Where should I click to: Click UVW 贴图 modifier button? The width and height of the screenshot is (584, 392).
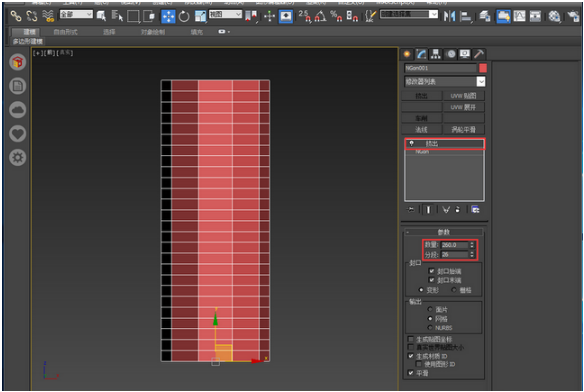pyautogui.click(x=464, y=96)
